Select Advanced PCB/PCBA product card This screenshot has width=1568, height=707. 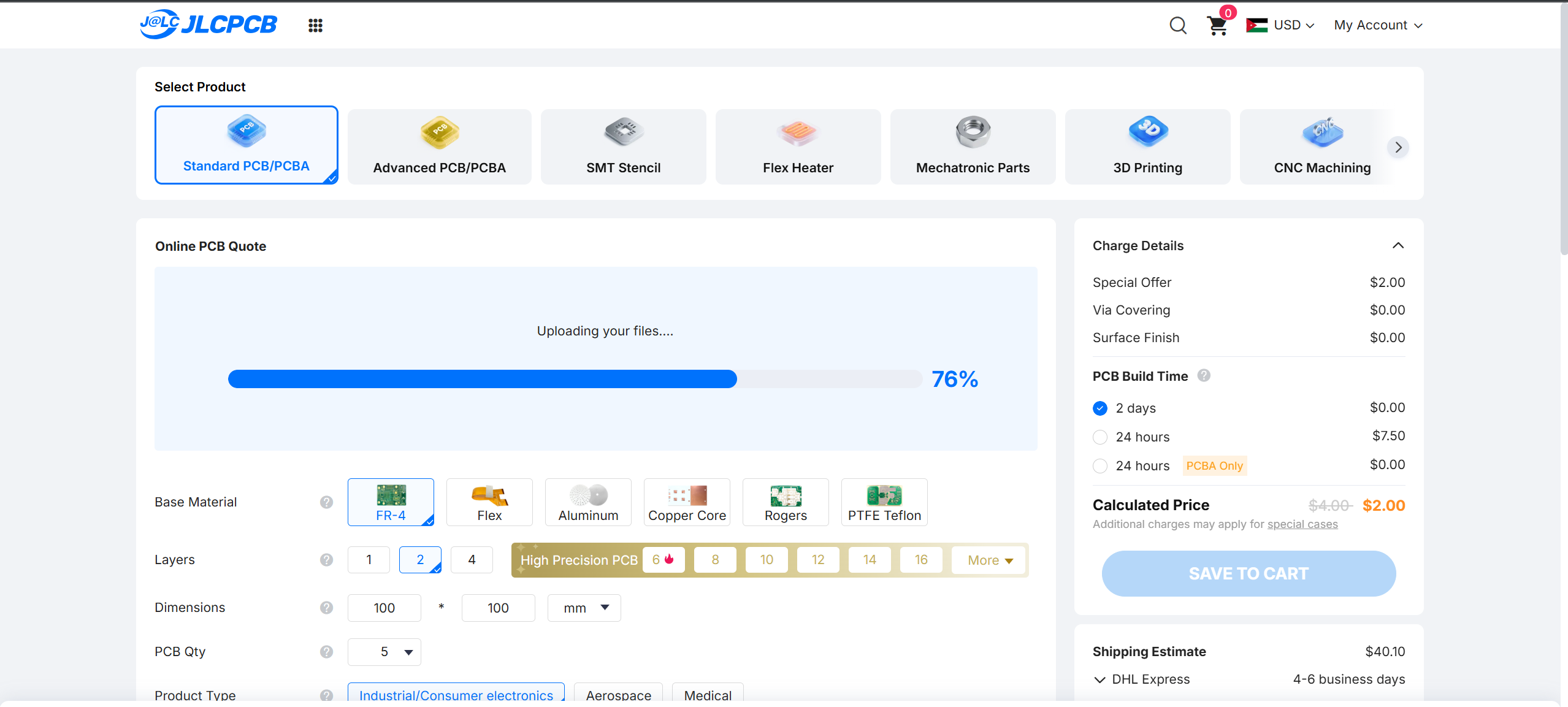coord(440,147)
